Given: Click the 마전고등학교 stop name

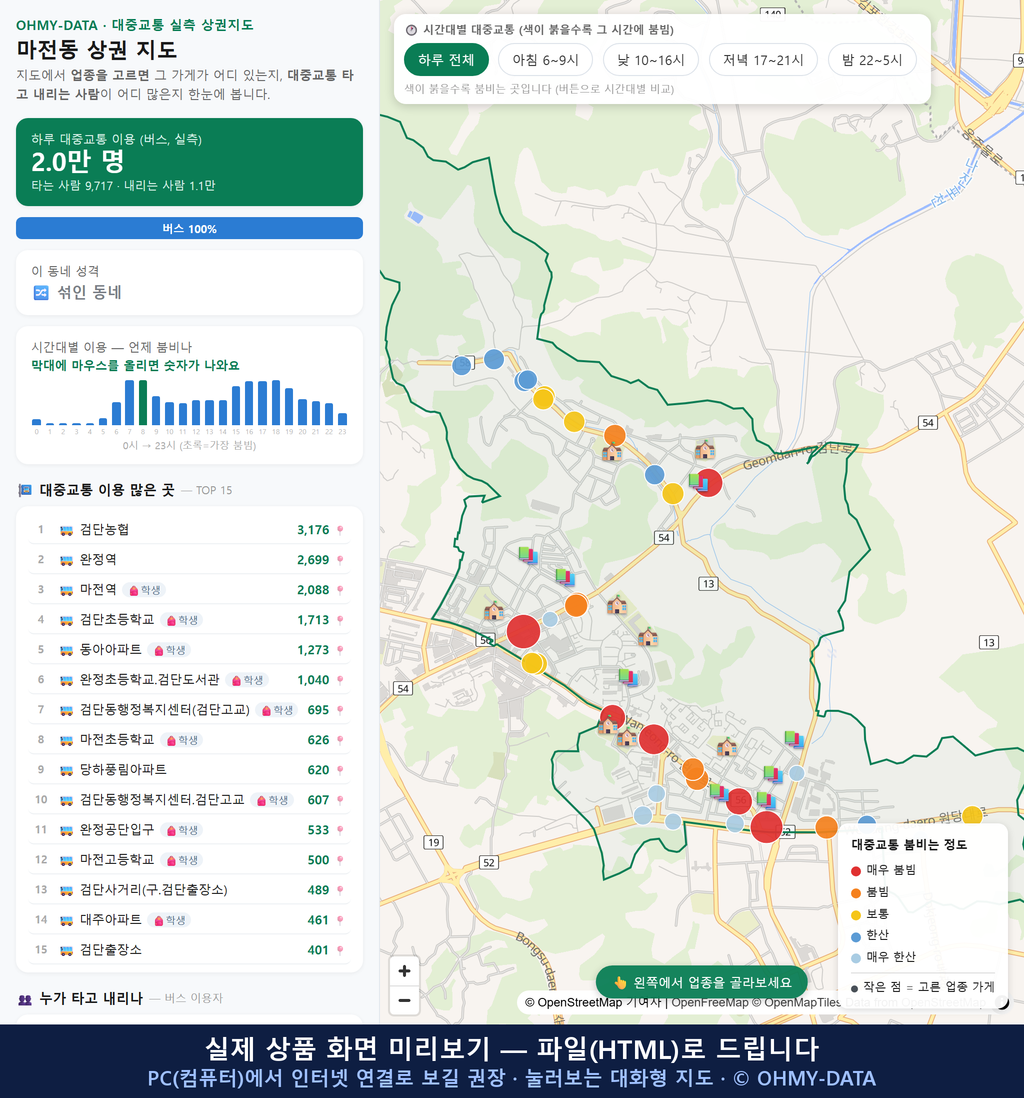Looking at the screenshot, I should pyautogui.click(x=117, y=860).
